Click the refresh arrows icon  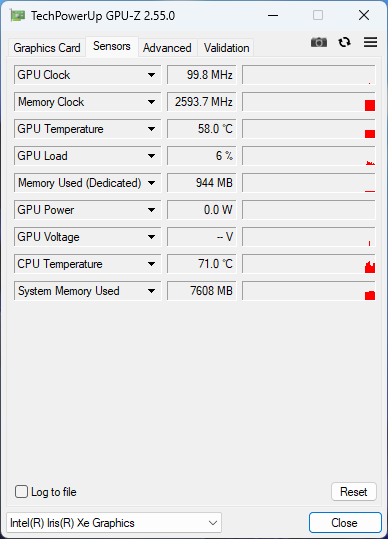(344, 42)
